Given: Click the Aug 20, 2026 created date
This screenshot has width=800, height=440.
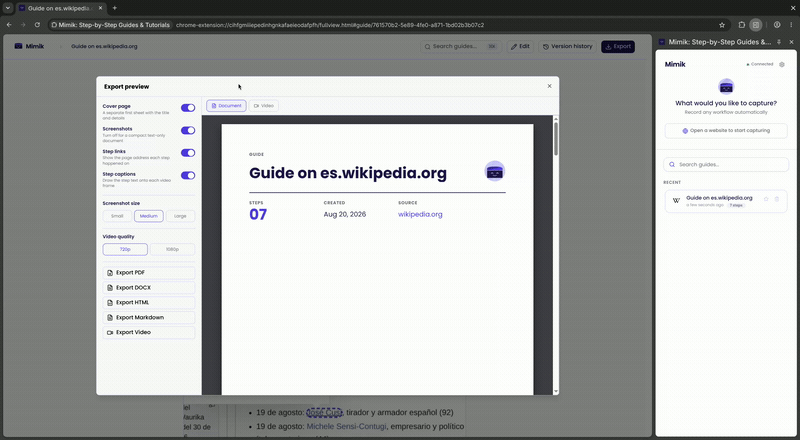Looking at the screenshot, I should pyautogui.click(x=345, y=214).
